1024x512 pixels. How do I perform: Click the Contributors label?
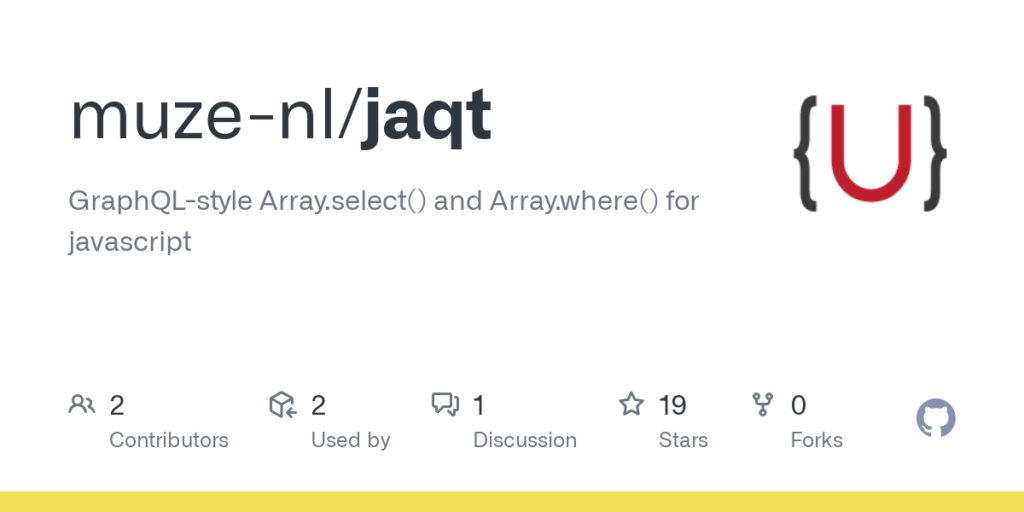coord(168,440)
